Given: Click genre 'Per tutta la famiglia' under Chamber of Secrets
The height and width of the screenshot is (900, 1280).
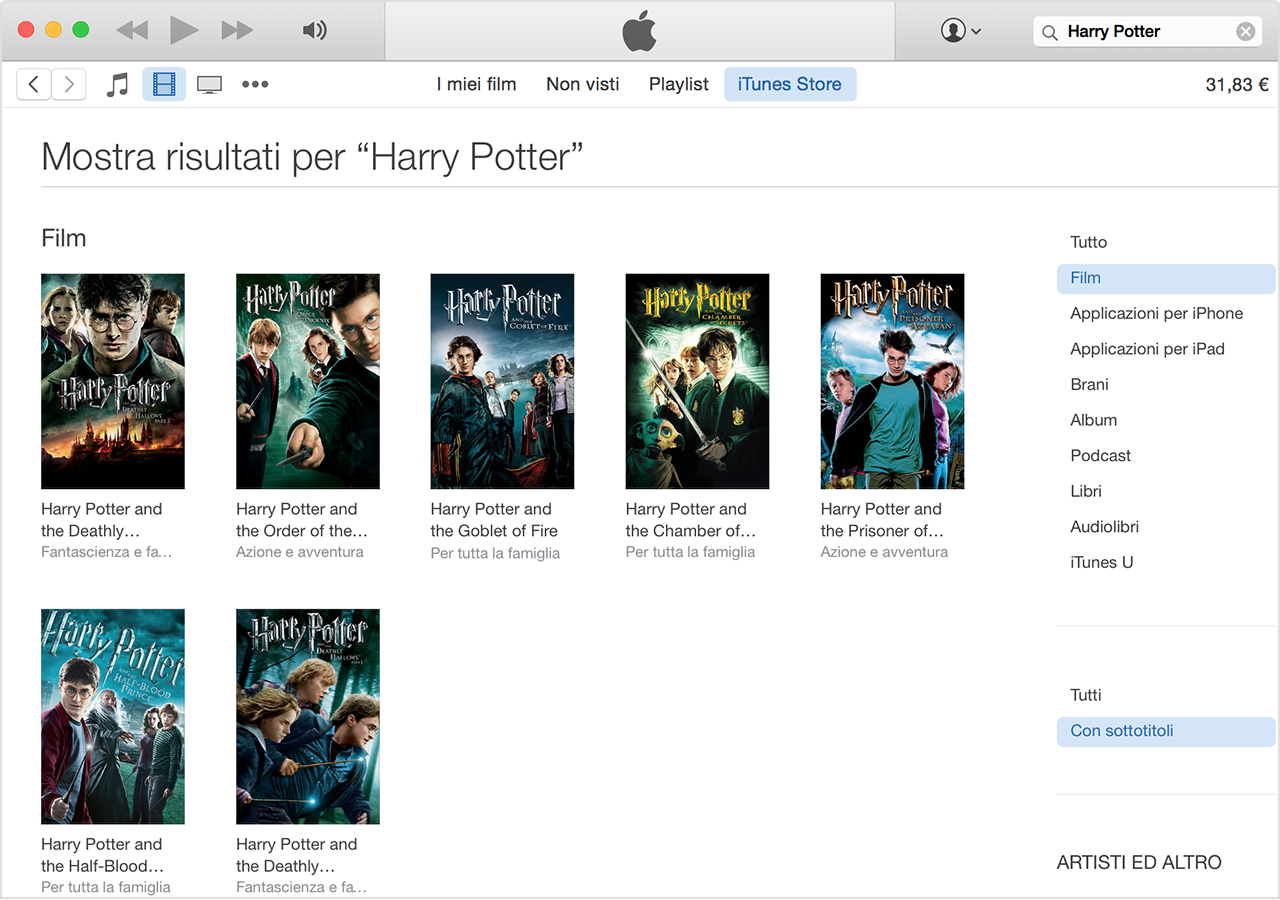Looking at the screenshot, I should [x=690, y=552].
